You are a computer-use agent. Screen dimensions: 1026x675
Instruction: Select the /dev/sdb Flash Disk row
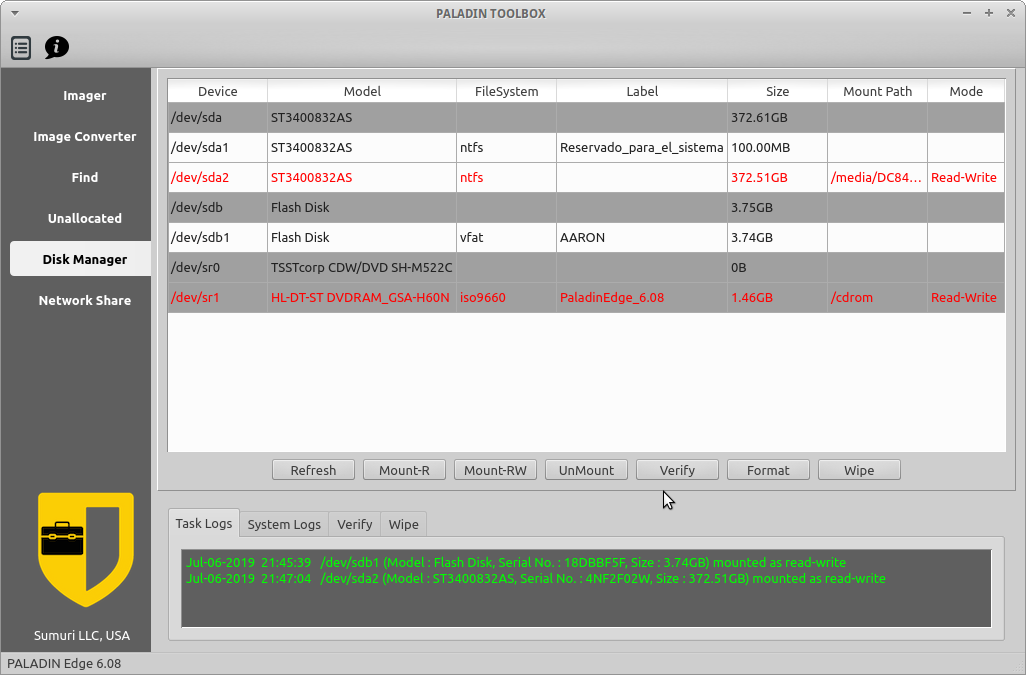coord(586,207)
